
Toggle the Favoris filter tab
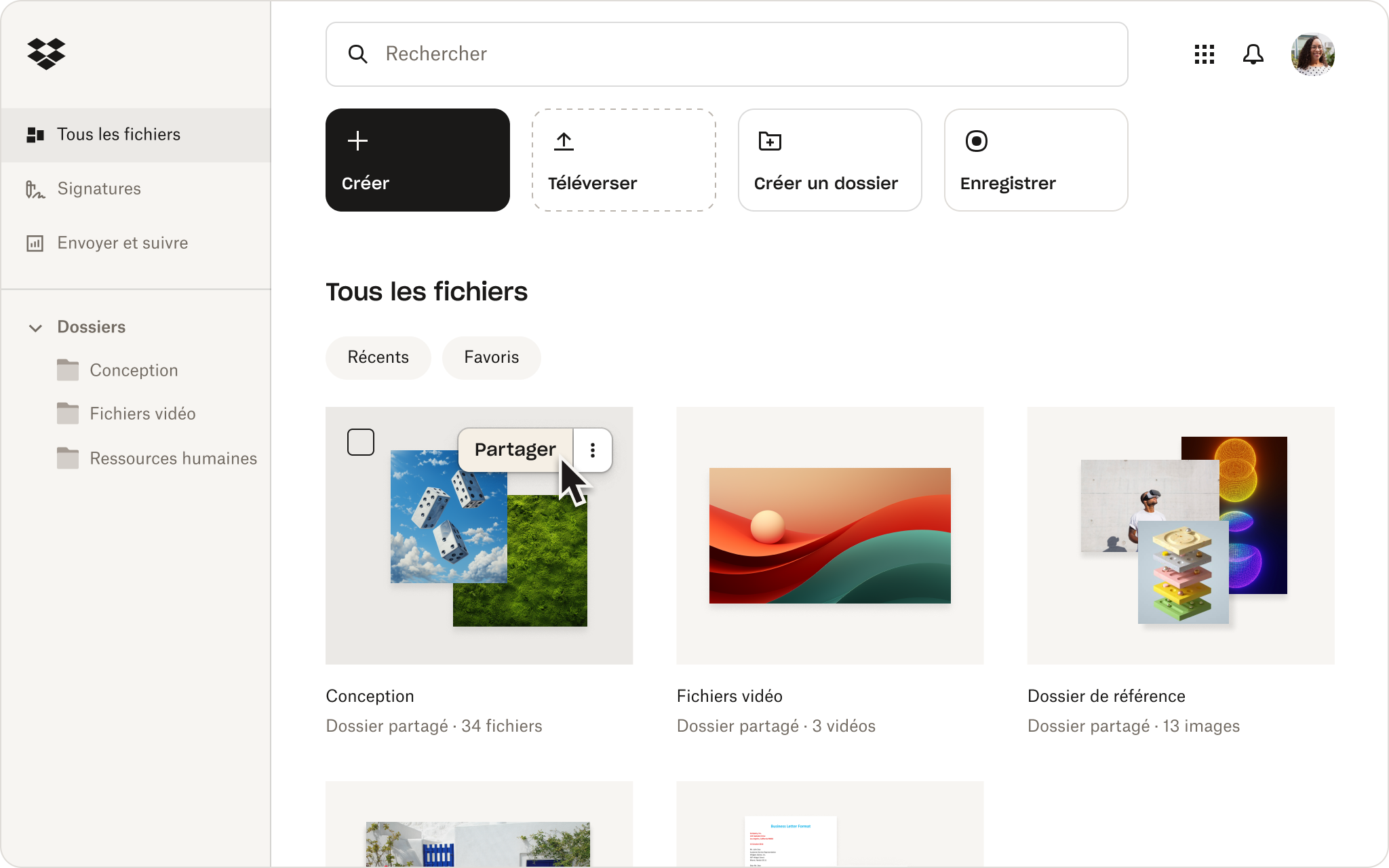(x=490, y=357)
